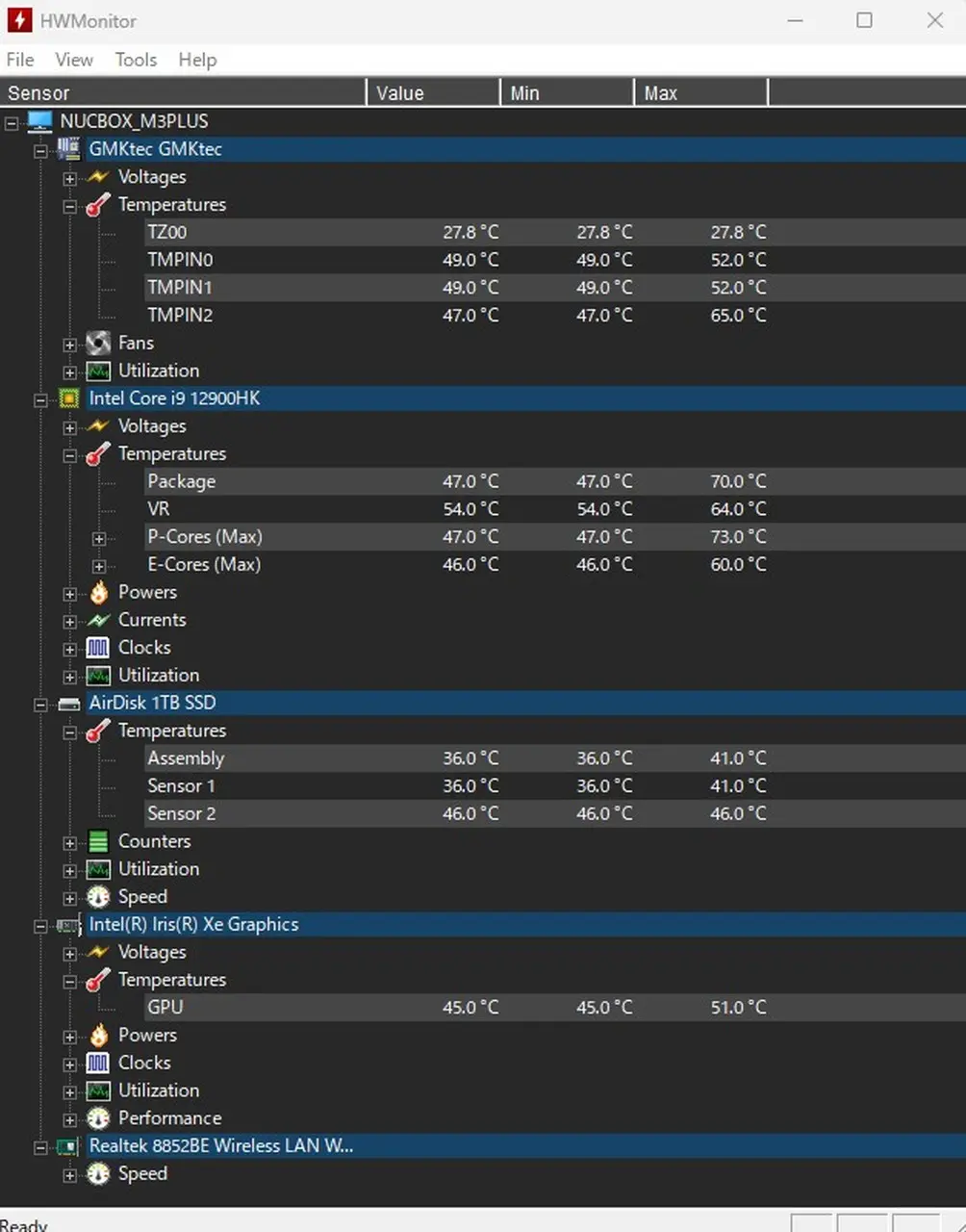Collapse the Intel Iris Xe Graphics node

[40, 926]
